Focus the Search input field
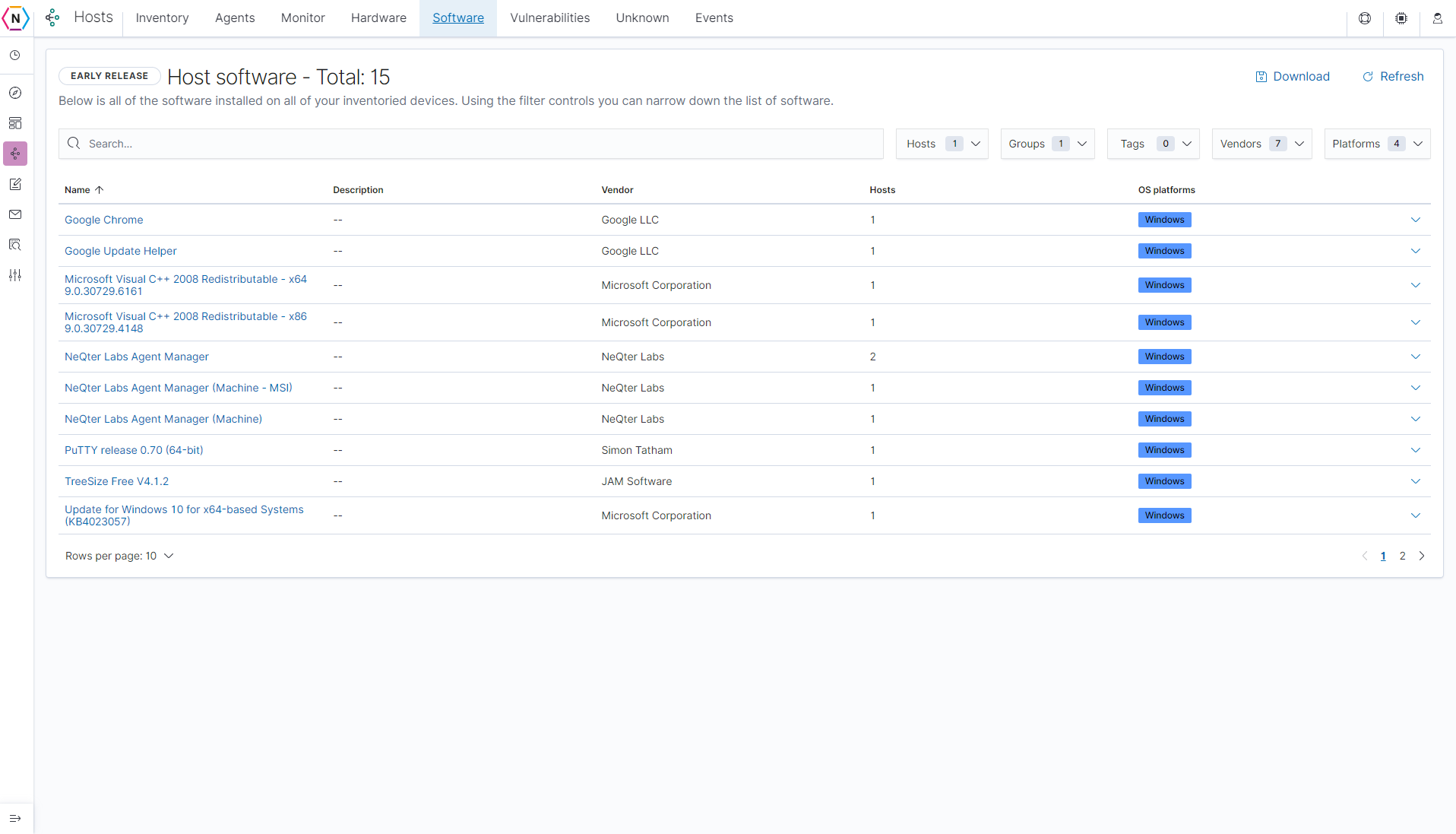Viewport: 1456px width, 834px height. pyautogui.click(x=471, y=144)
